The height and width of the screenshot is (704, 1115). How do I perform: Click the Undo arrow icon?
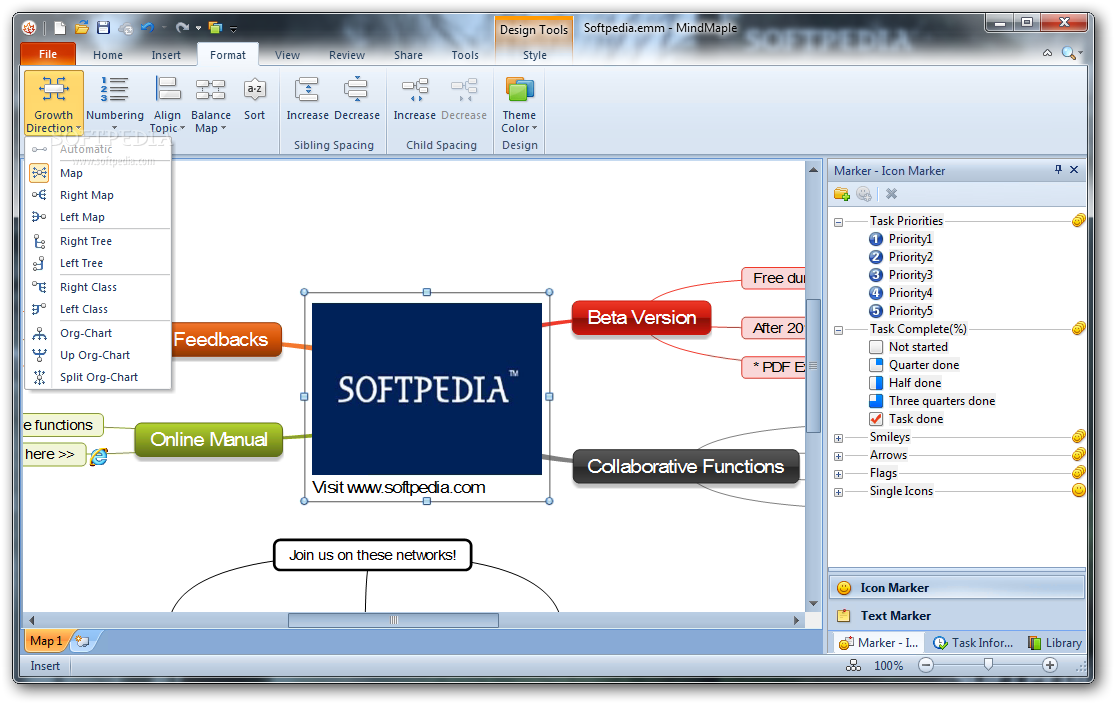pos(147,28)
